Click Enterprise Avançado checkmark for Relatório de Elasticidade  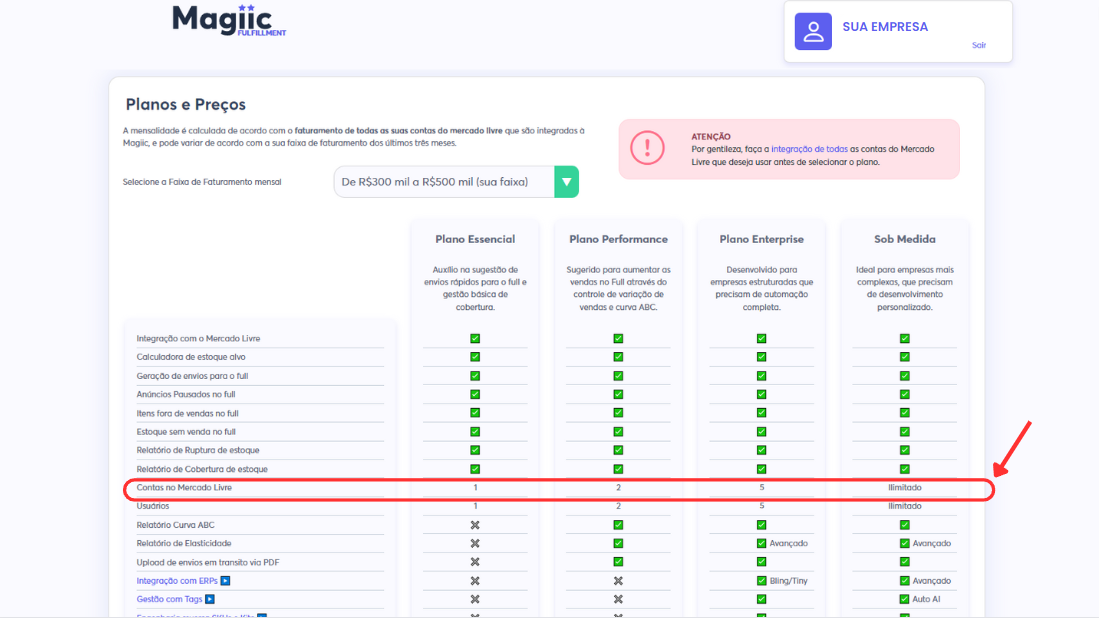(x=761, y=543)
